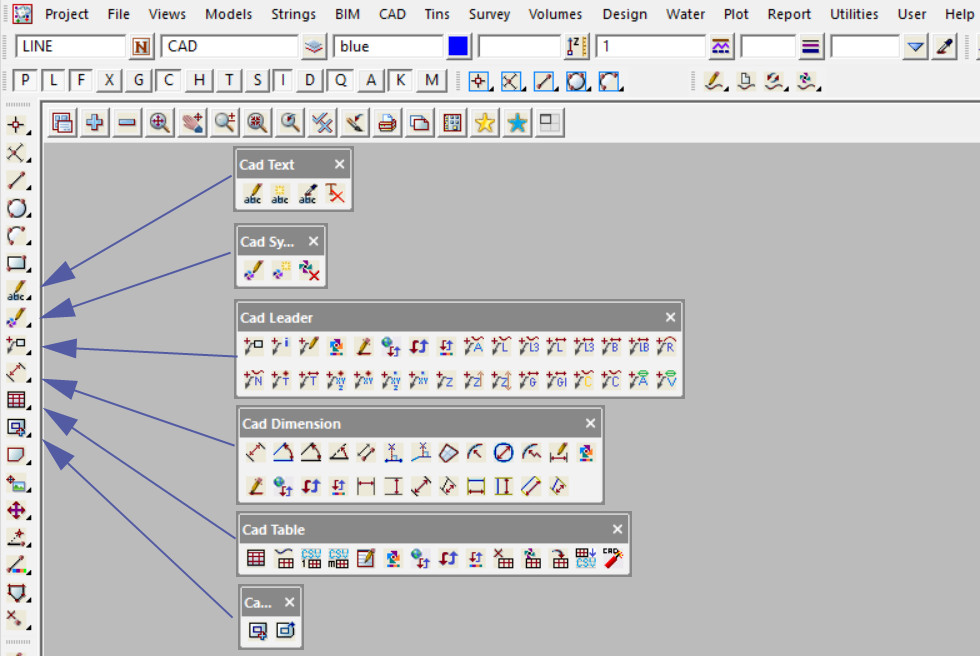The width and height of the screenshot is (980, 656).
Task: Toggle the G snap button
Action: (138, 81)
